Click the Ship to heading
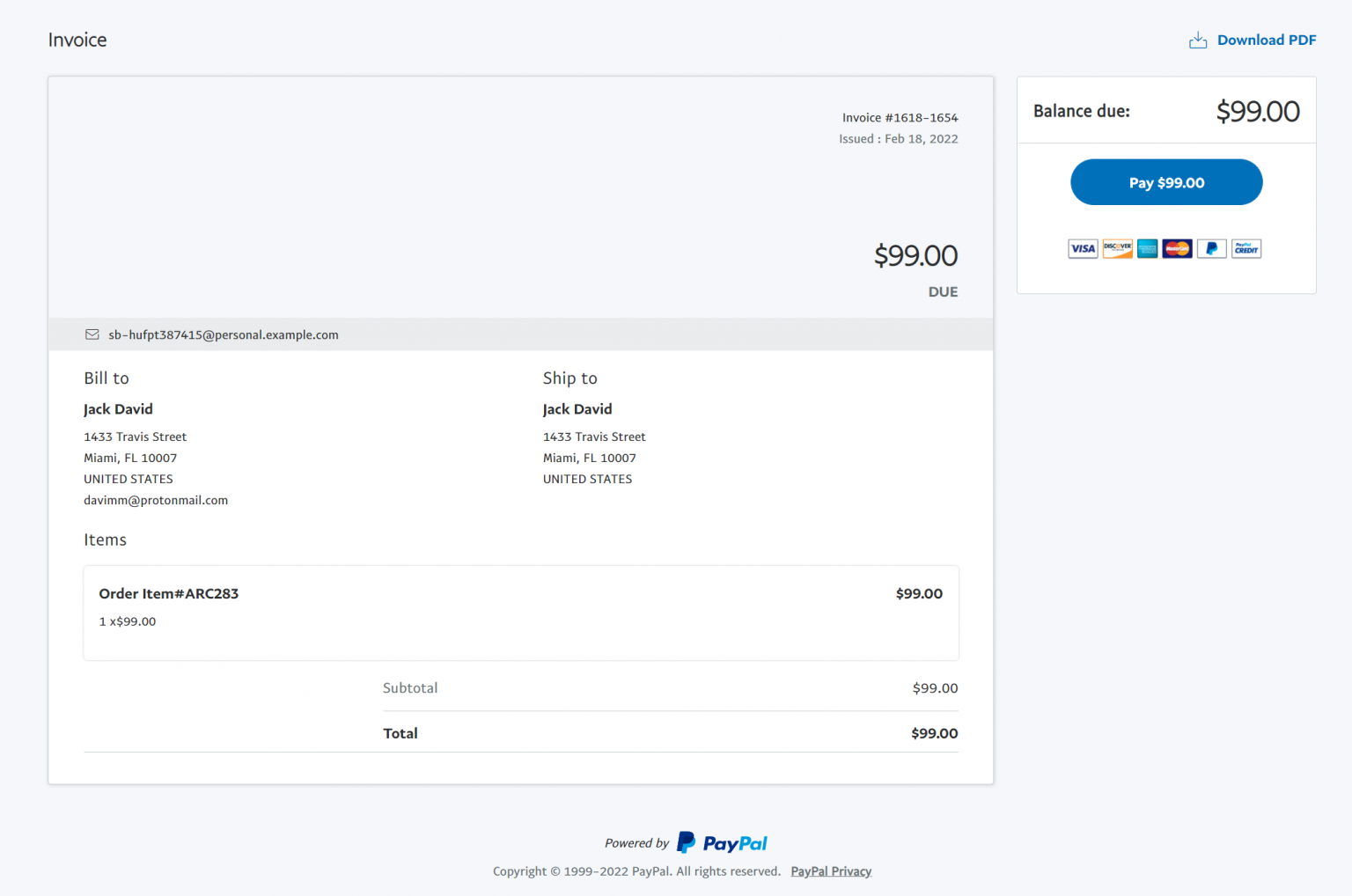 pyautogui.click(x=569, y=378)
